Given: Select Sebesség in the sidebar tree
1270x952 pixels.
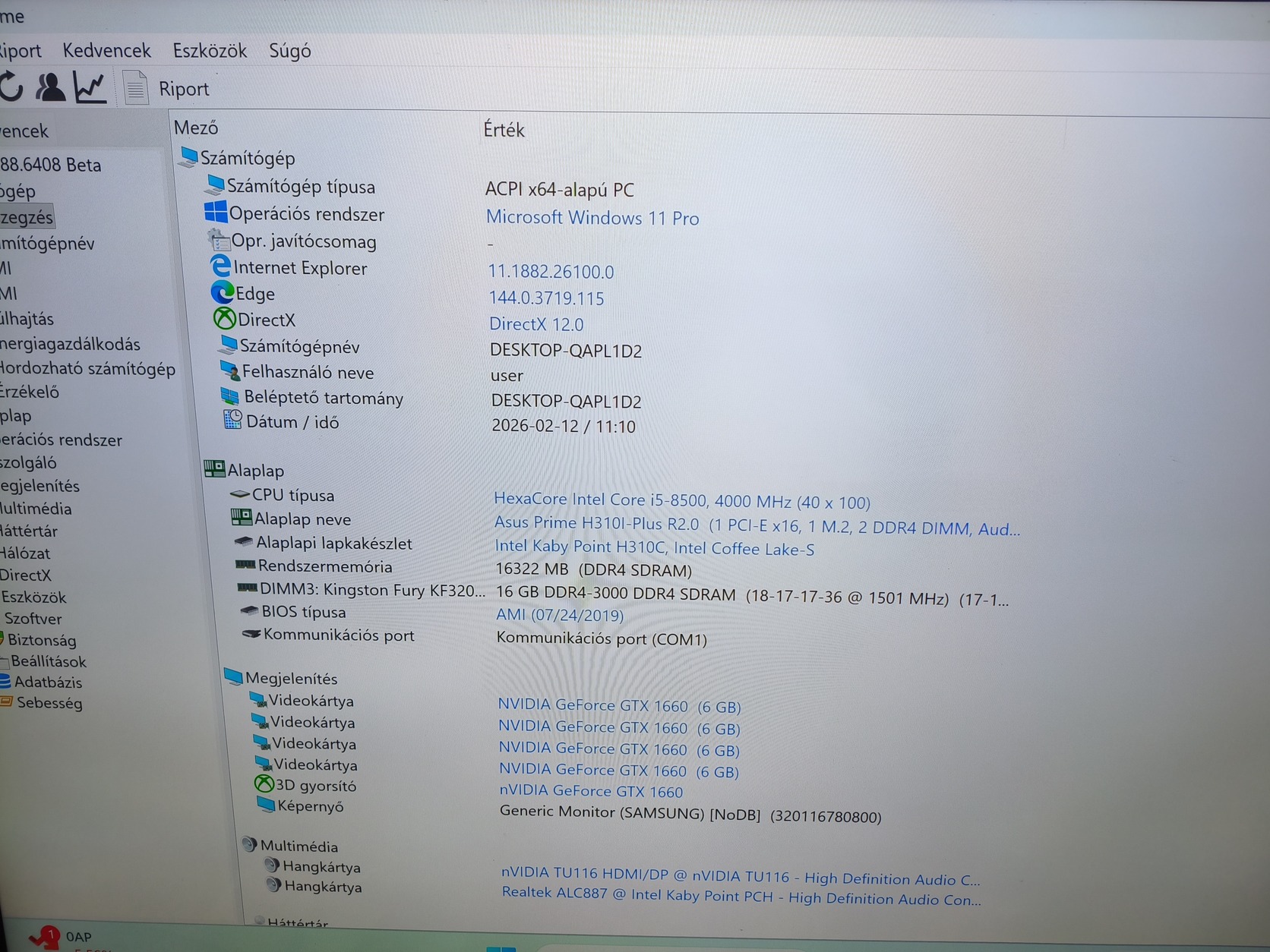Looking at the screenshot, I should click(49, 702).
